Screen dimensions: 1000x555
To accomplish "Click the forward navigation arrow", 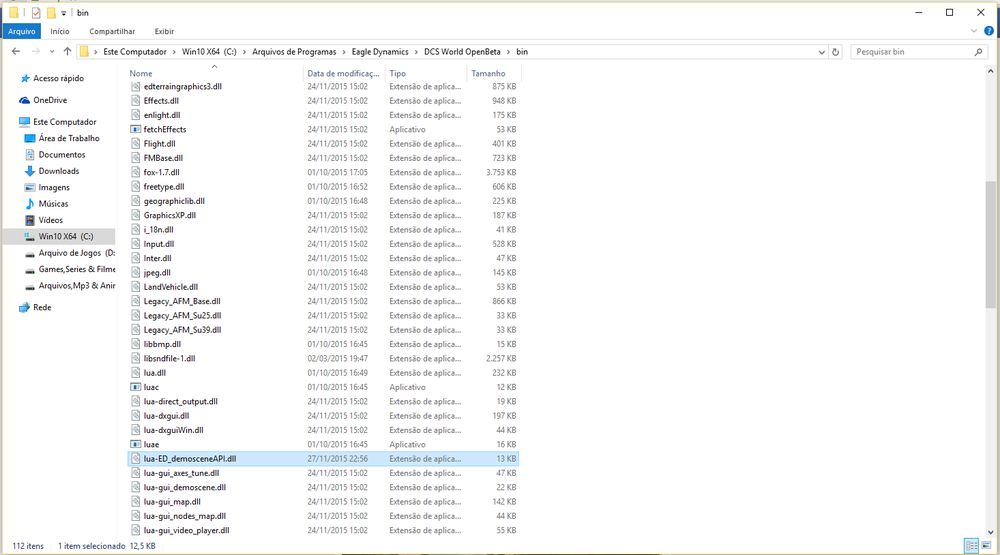I will [x=36, y=52].
